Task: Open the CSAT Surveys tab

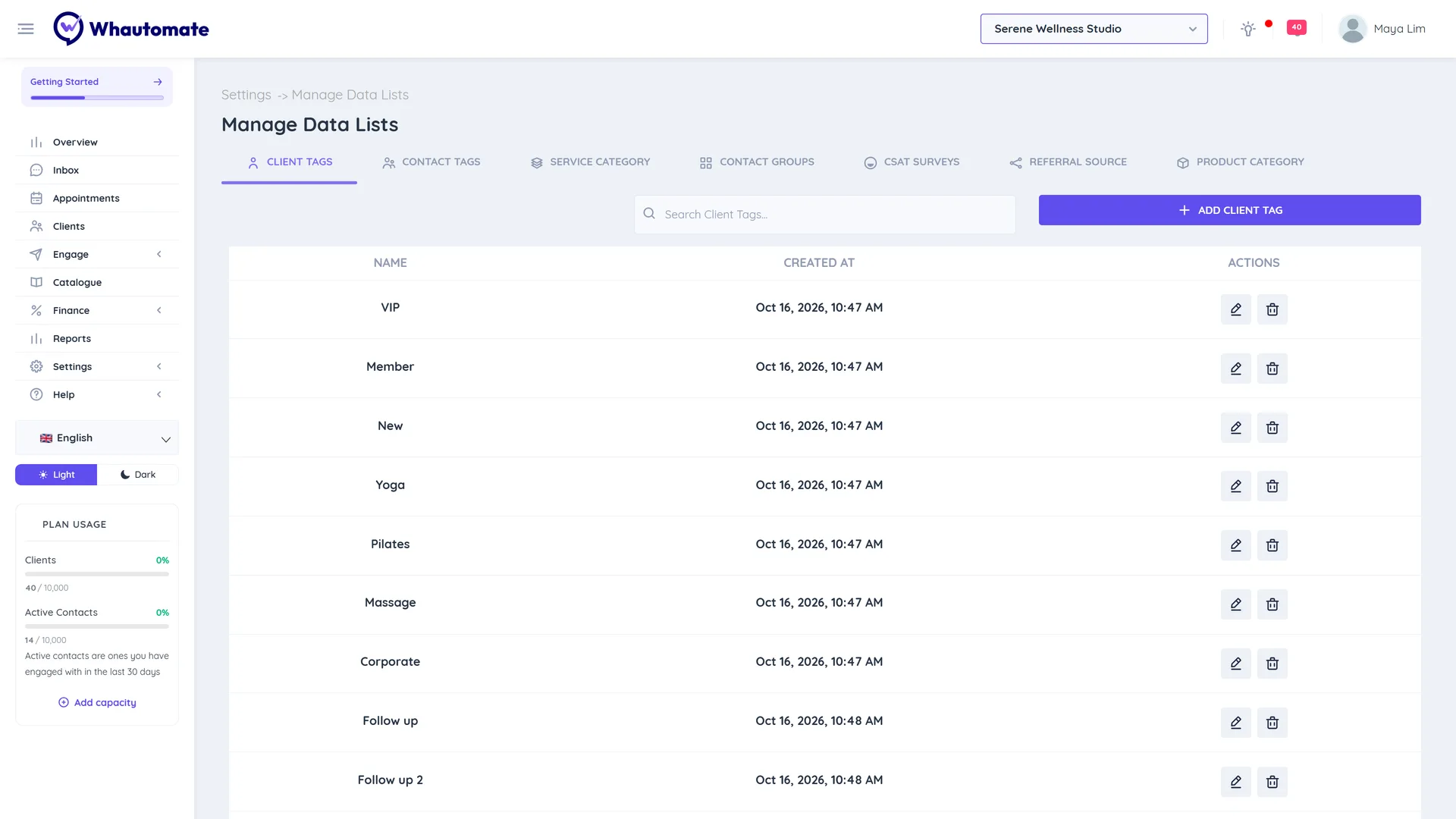Action: (x=912, y=162)
